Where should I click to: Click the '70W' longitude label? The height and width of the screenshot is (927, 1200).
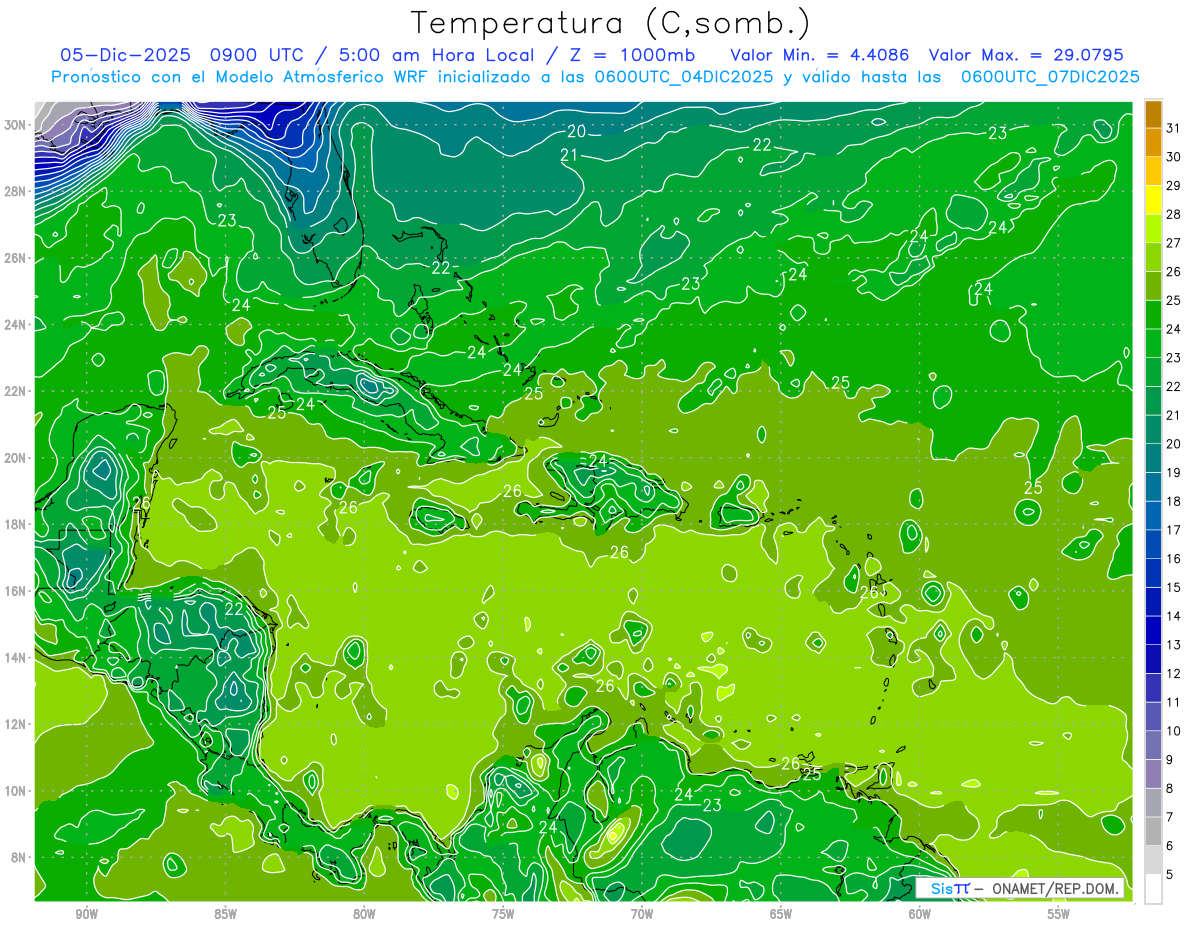pos(642,914)
